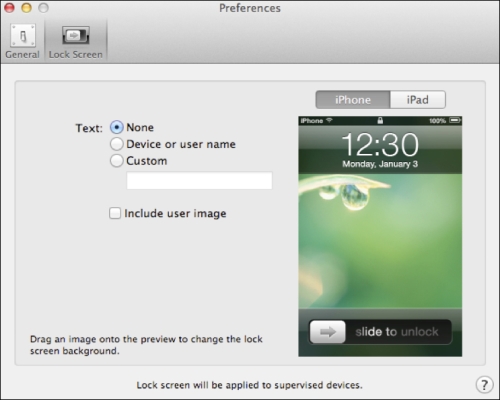Click the Monday, January 3 date text
The height and width of the screenshot is (400, 500).
380,164
